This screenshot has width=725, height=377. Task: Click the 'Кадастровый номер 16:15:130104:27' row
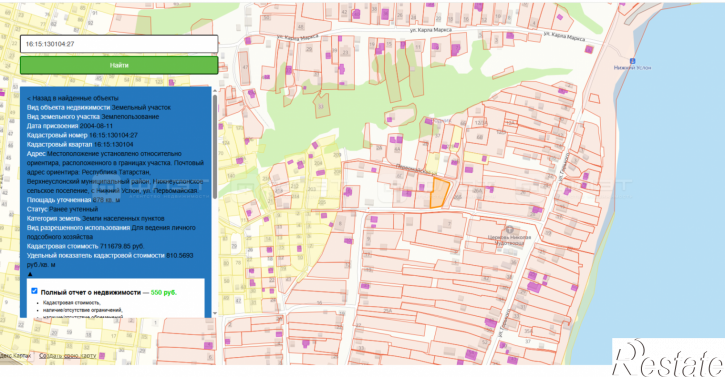82,135
